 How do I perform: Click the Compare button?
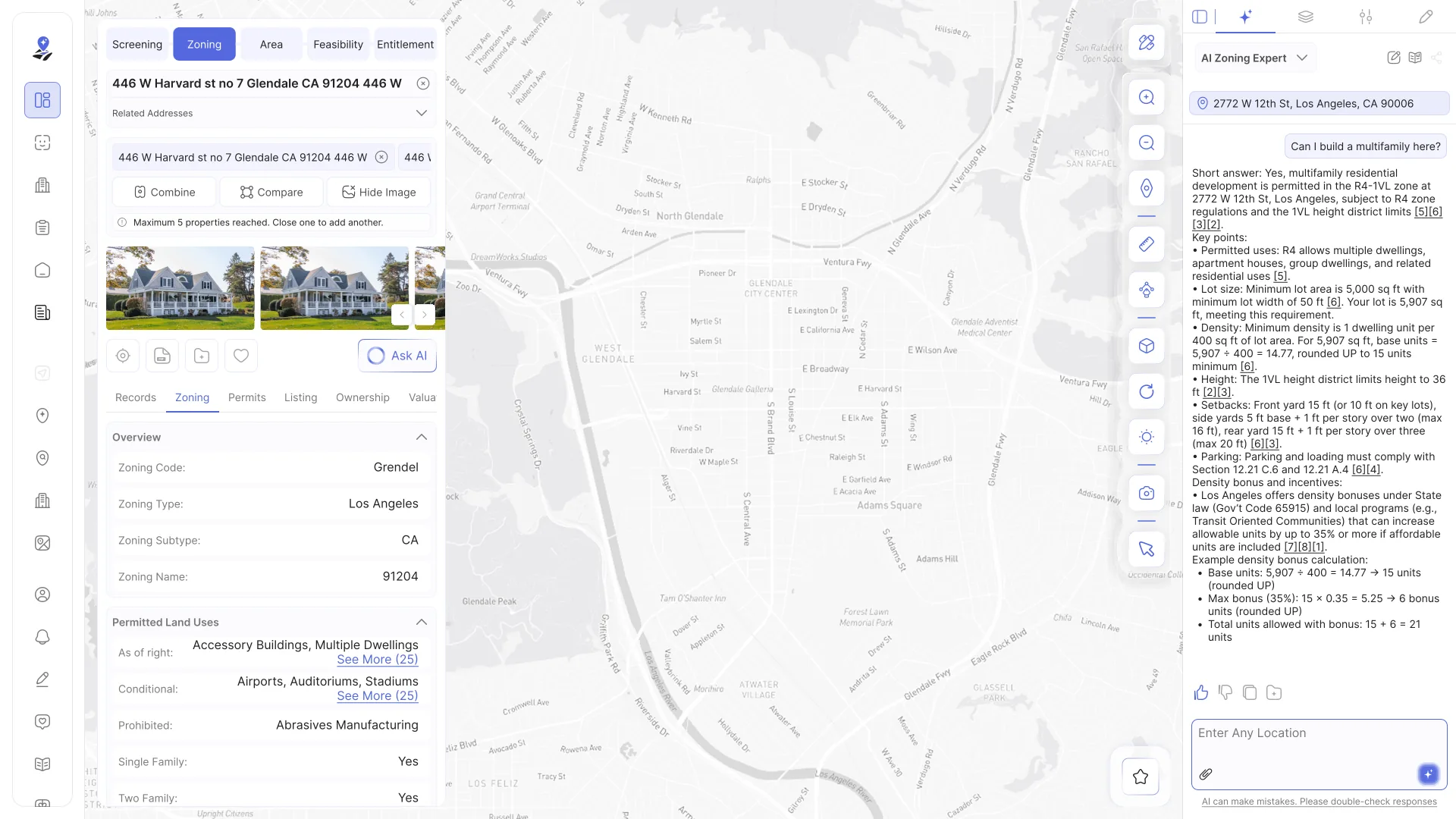coord(271,192)
